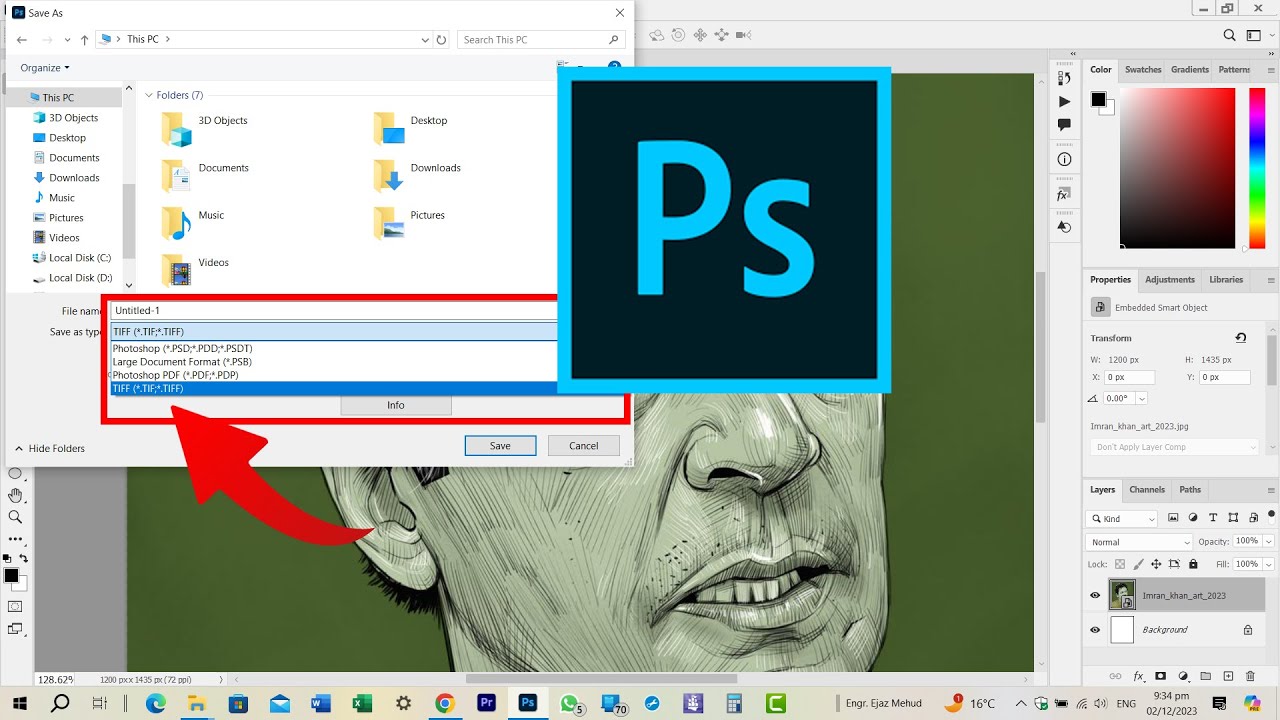Image resolution: width=1280 pixels, height=720 pixels.
Task: Open the Change Screen Mode icon
Action: pos(15,629)
